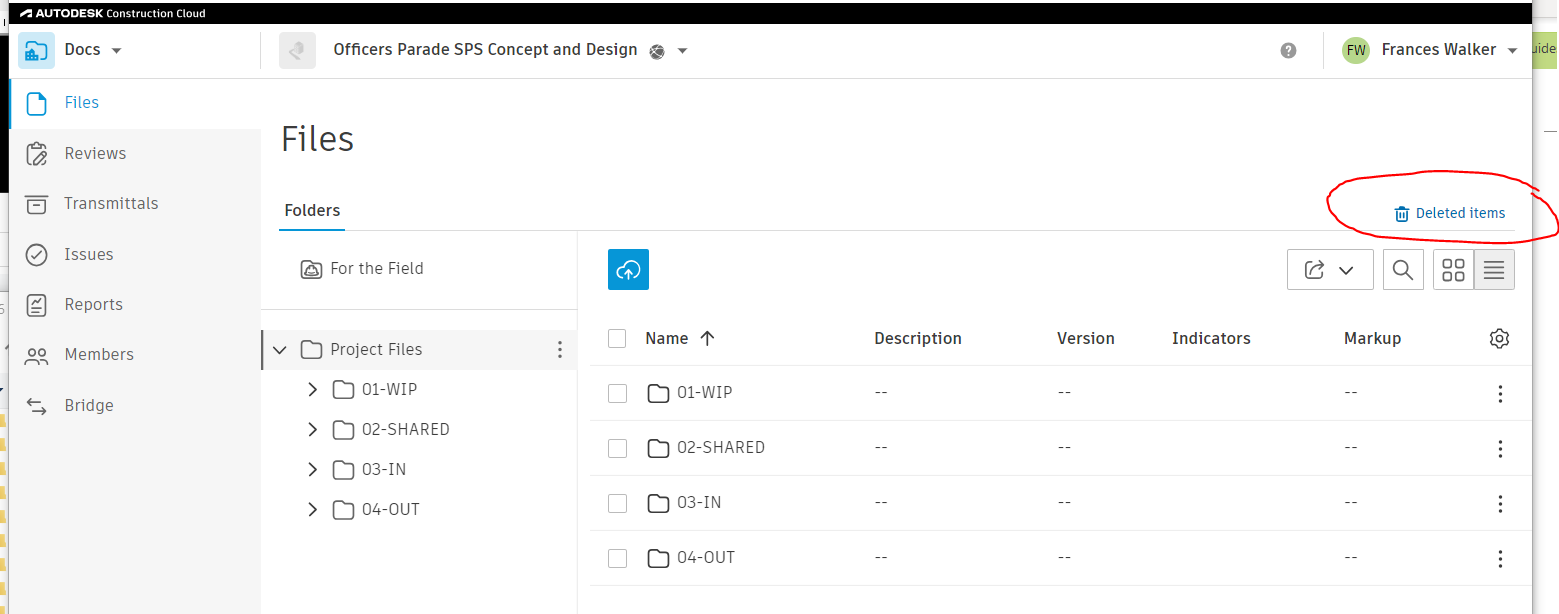The height and width of the screenshot is (614, 1559).
Task: Select the 04-OUT row checkbox
Action: (x=617, y=558)
